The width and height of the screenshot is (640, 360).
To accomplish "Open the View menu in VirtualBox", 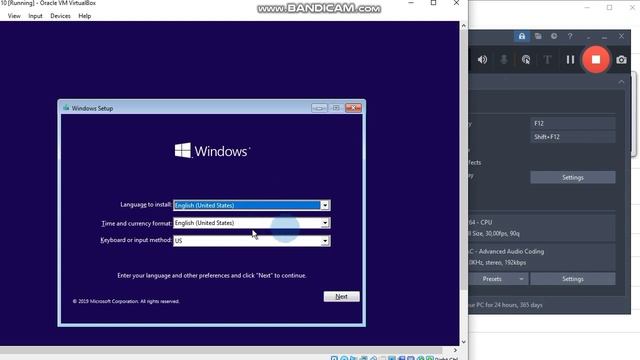I will [x=14, y=16].
